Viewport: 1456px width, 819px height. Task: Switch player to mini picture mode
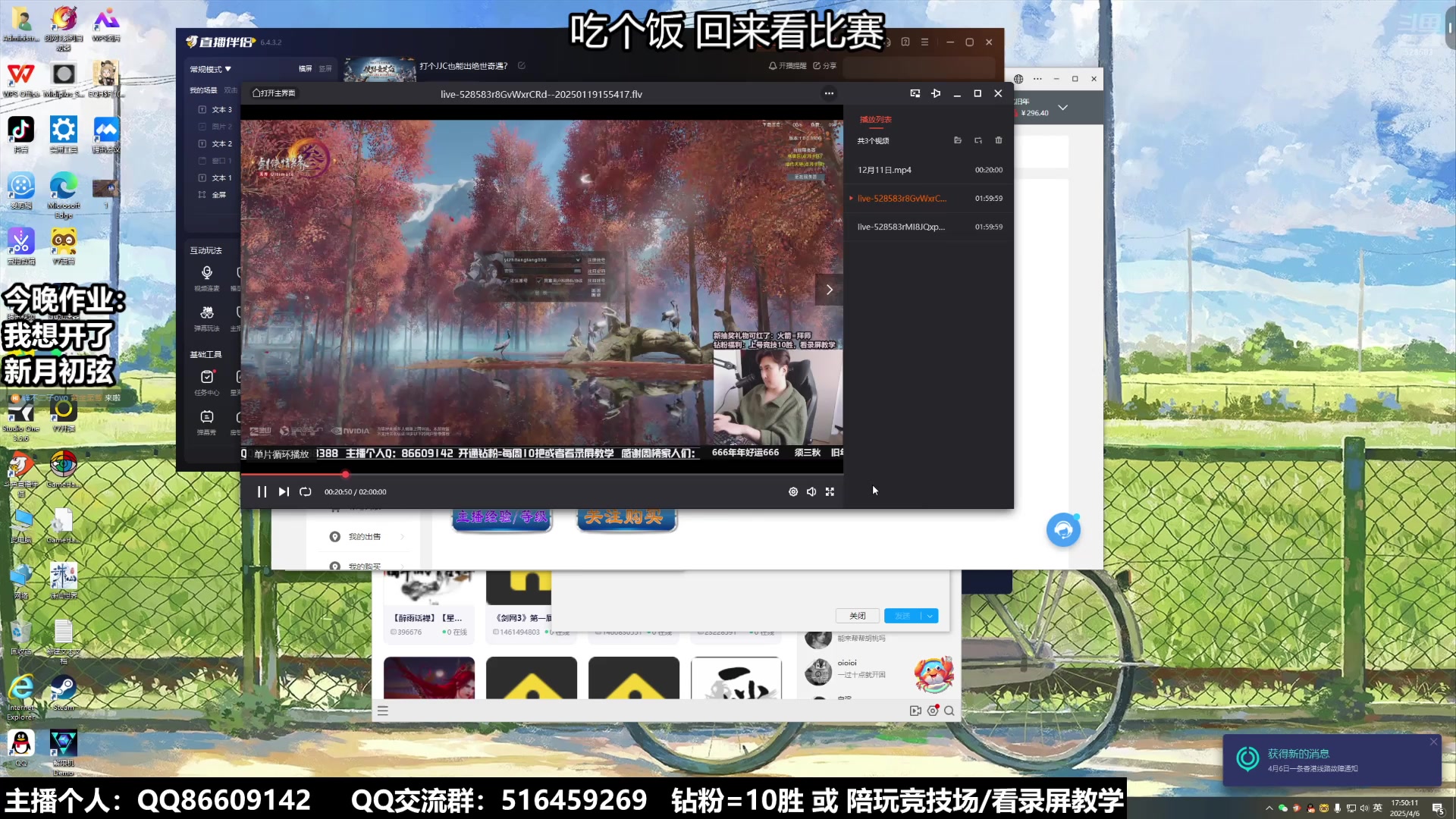click(915, 93)
